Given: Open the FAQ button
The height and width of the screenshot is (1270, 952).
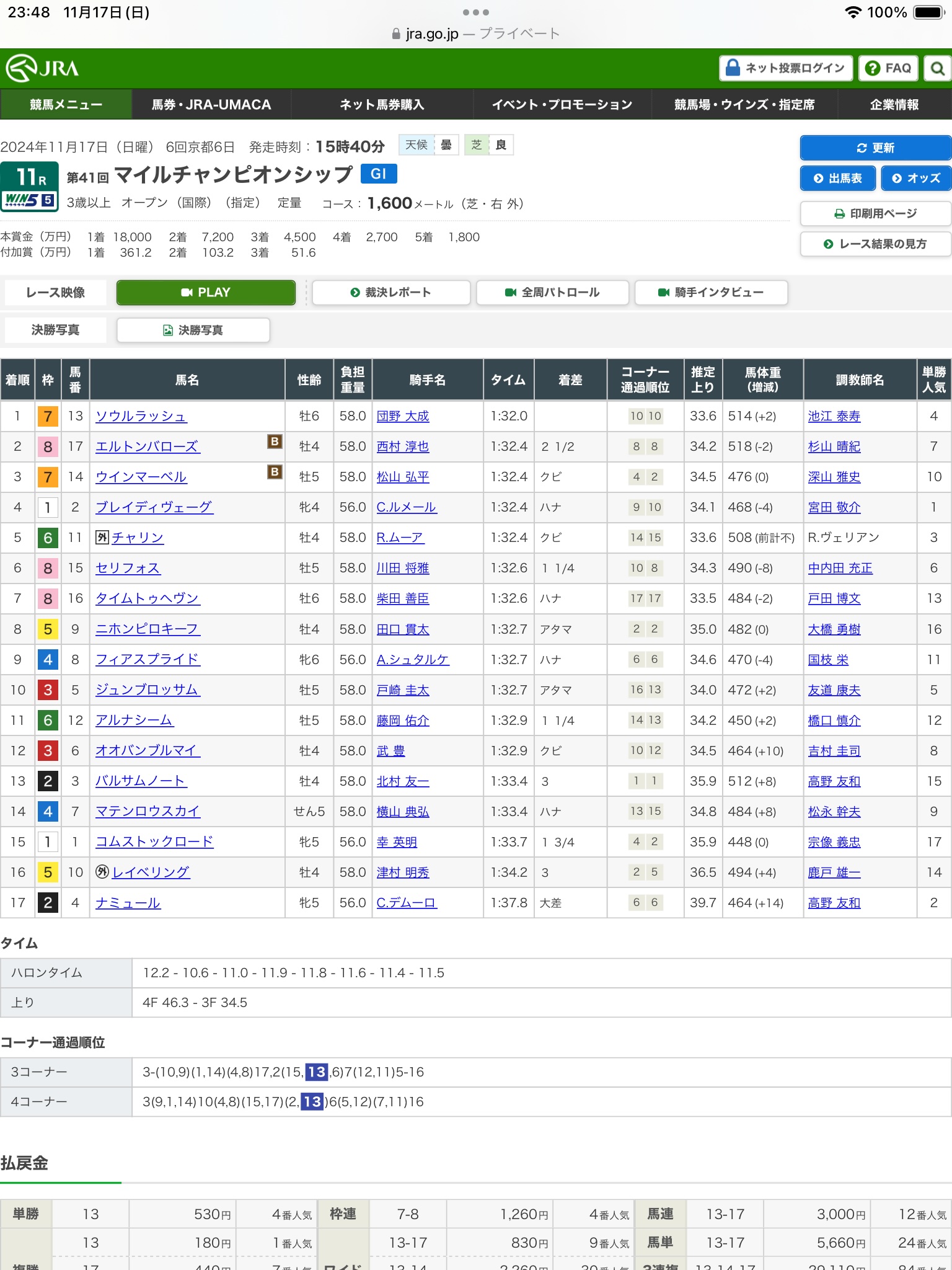Looking at the screenshot, I should (x=888, y=68).
